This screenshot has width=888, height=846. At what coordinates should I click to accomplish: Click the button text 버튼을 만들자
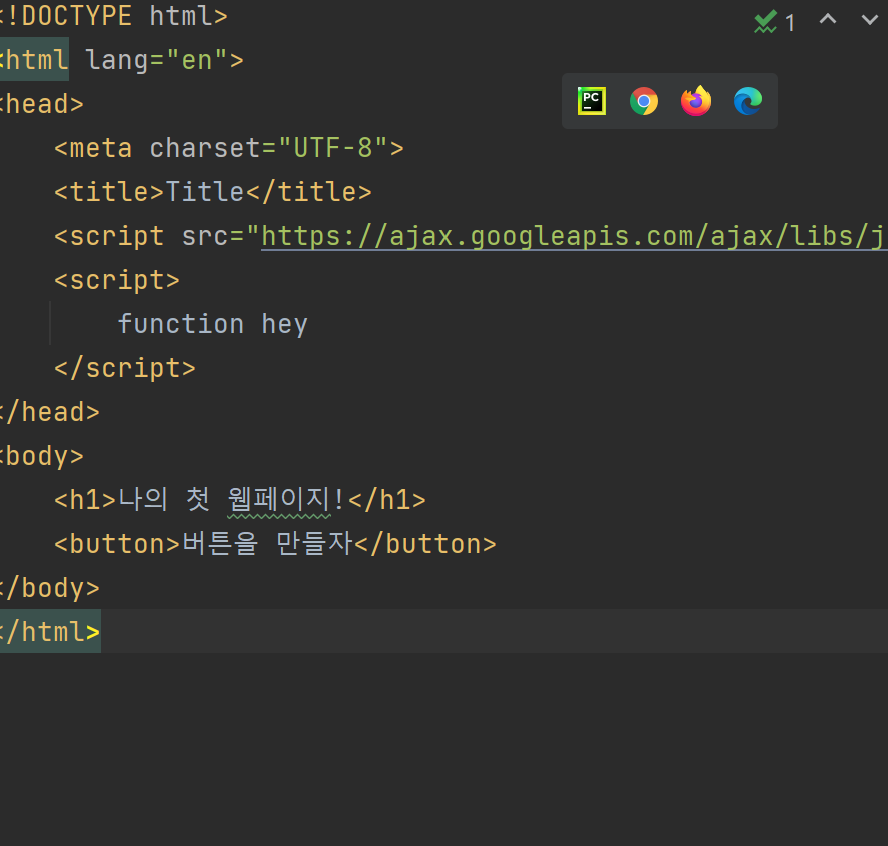click(x=267, y=544)
